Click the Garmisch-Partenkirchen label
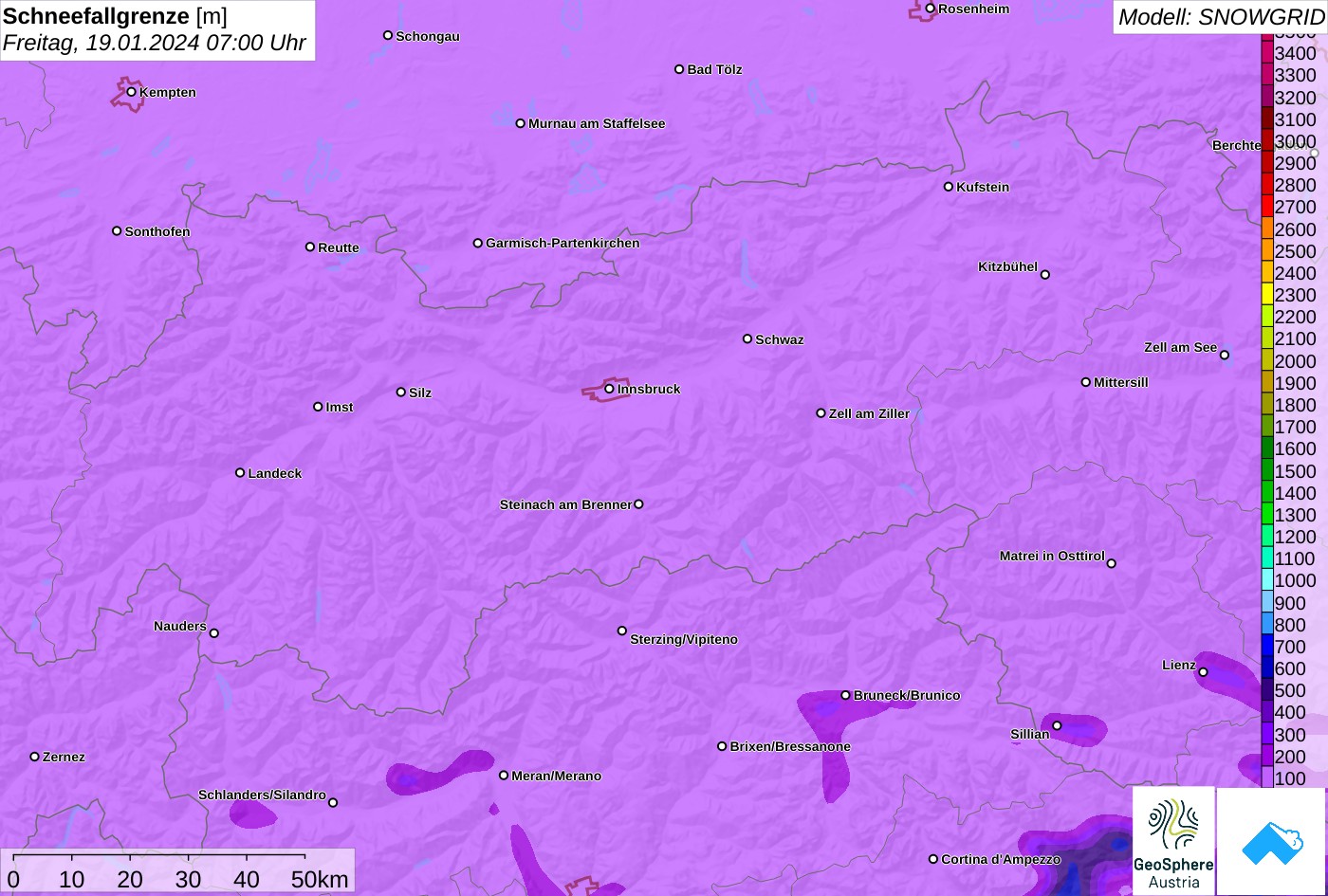The height and width of the screenshot is (896, 1328). pos(563,243)
